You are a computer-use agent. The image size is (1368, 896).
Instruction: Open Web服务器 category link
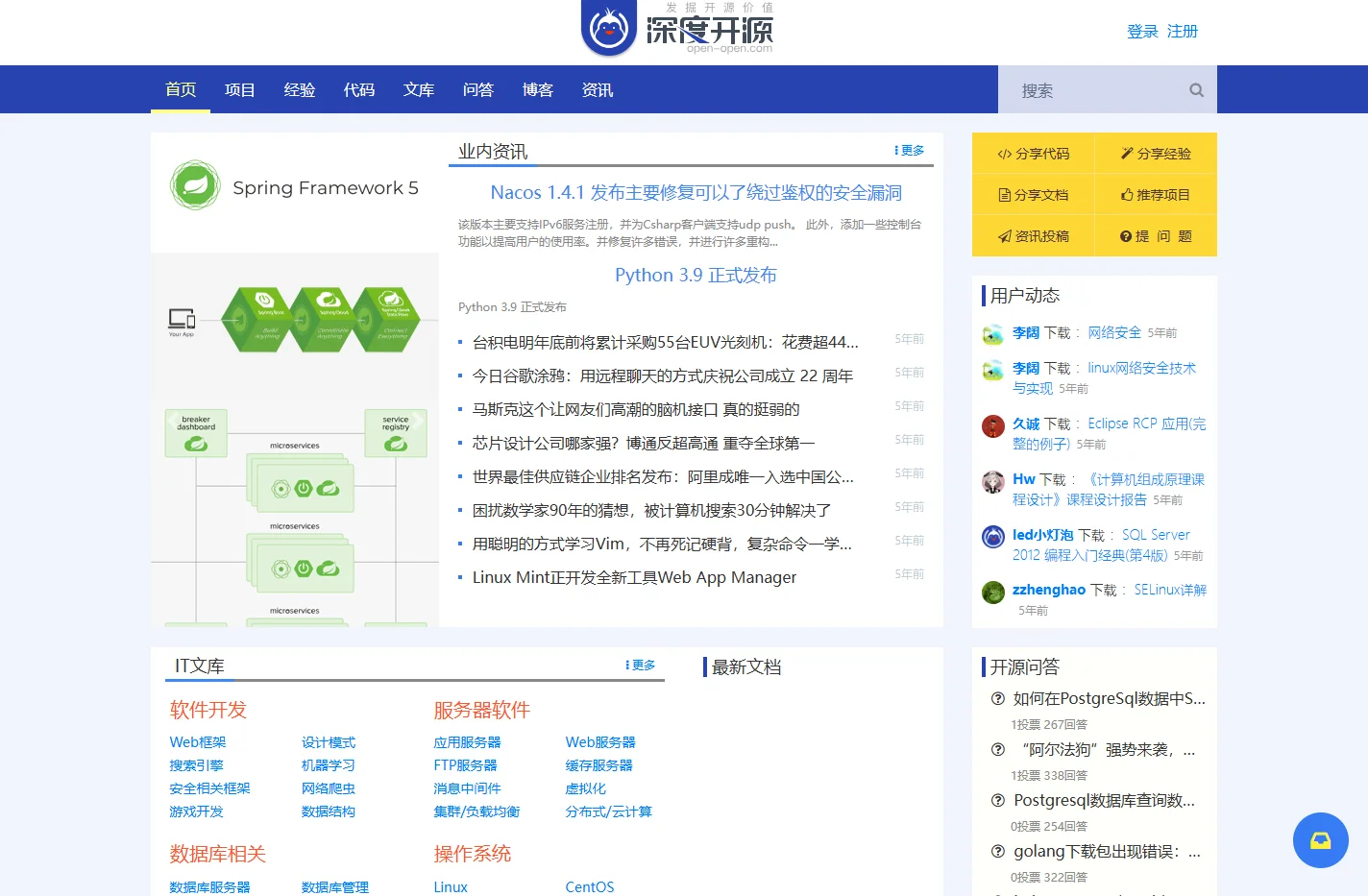click(x=600, y=742)
